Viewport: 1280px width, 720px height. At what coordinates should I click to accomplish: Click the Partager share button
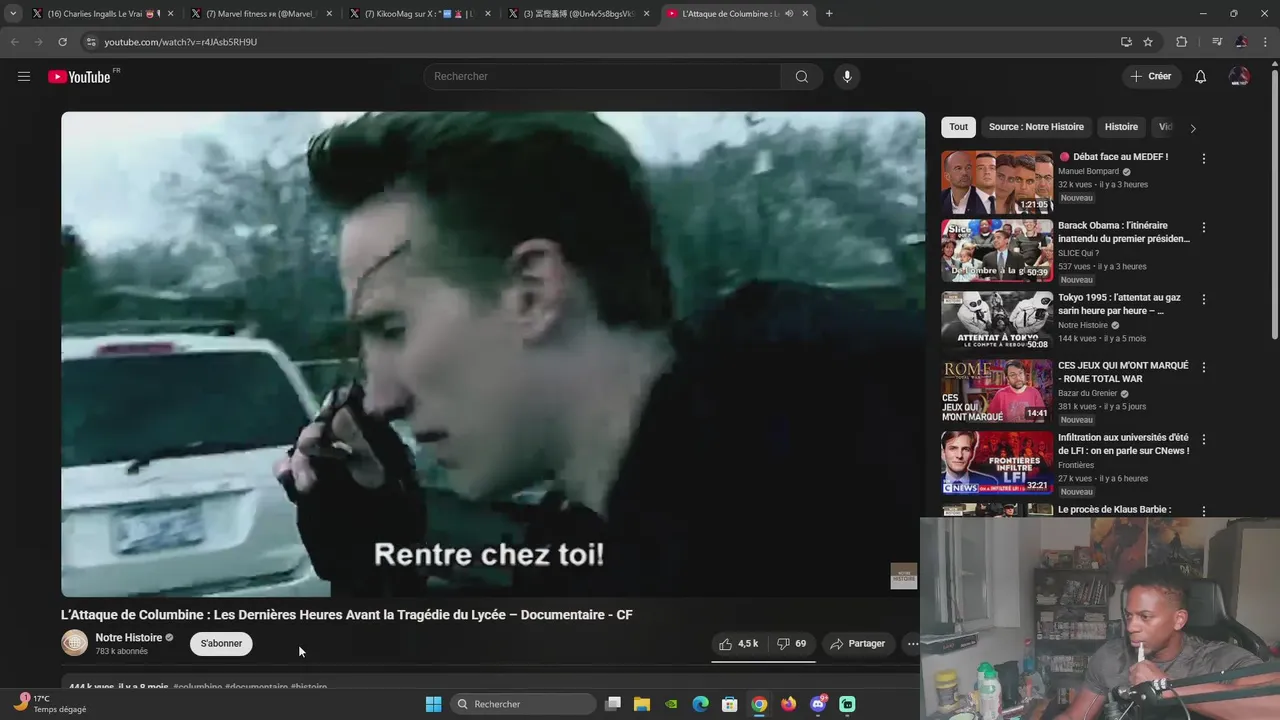pyautogui.click(x=857, y=644)
